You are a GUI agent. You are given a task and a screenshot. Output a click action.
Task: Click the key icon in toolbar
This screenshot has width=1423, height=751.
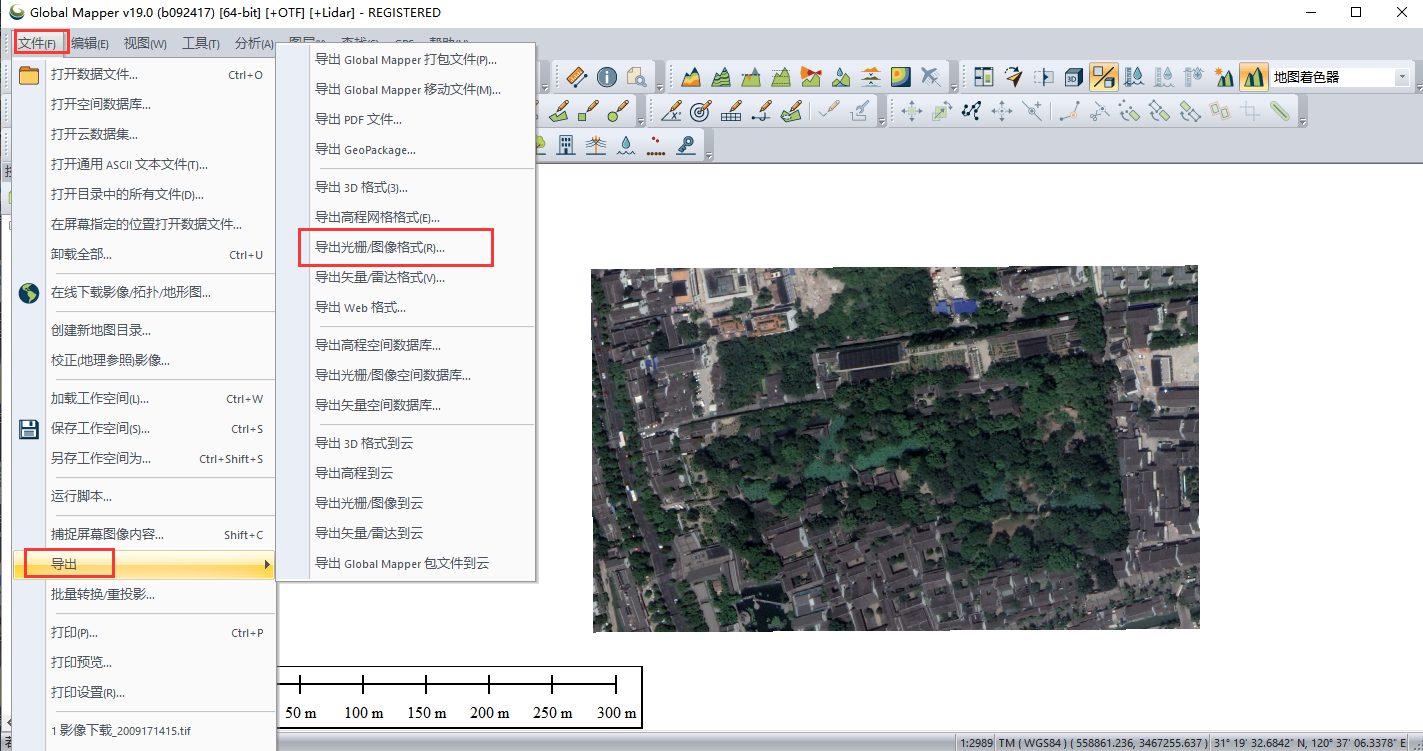pos(686,145)
